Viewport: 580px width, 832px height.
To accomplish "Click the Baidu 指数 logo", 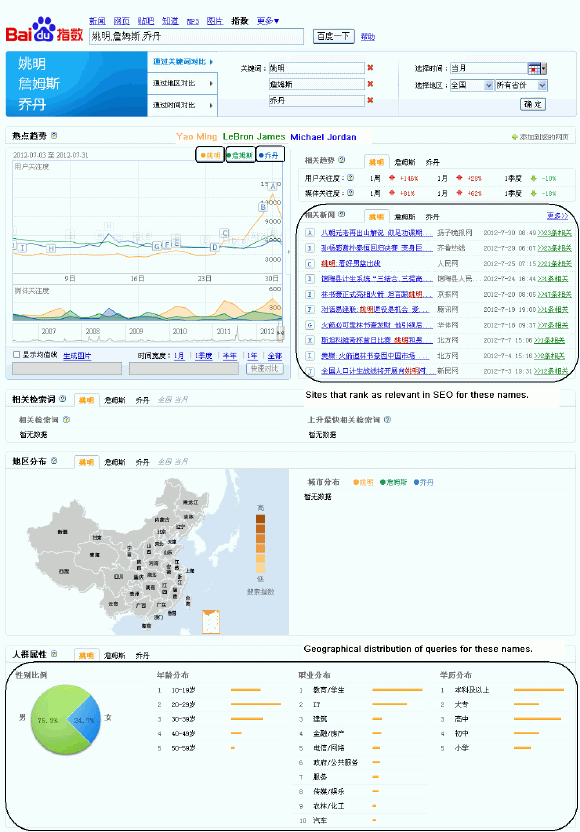I will [x=45, y=30].
